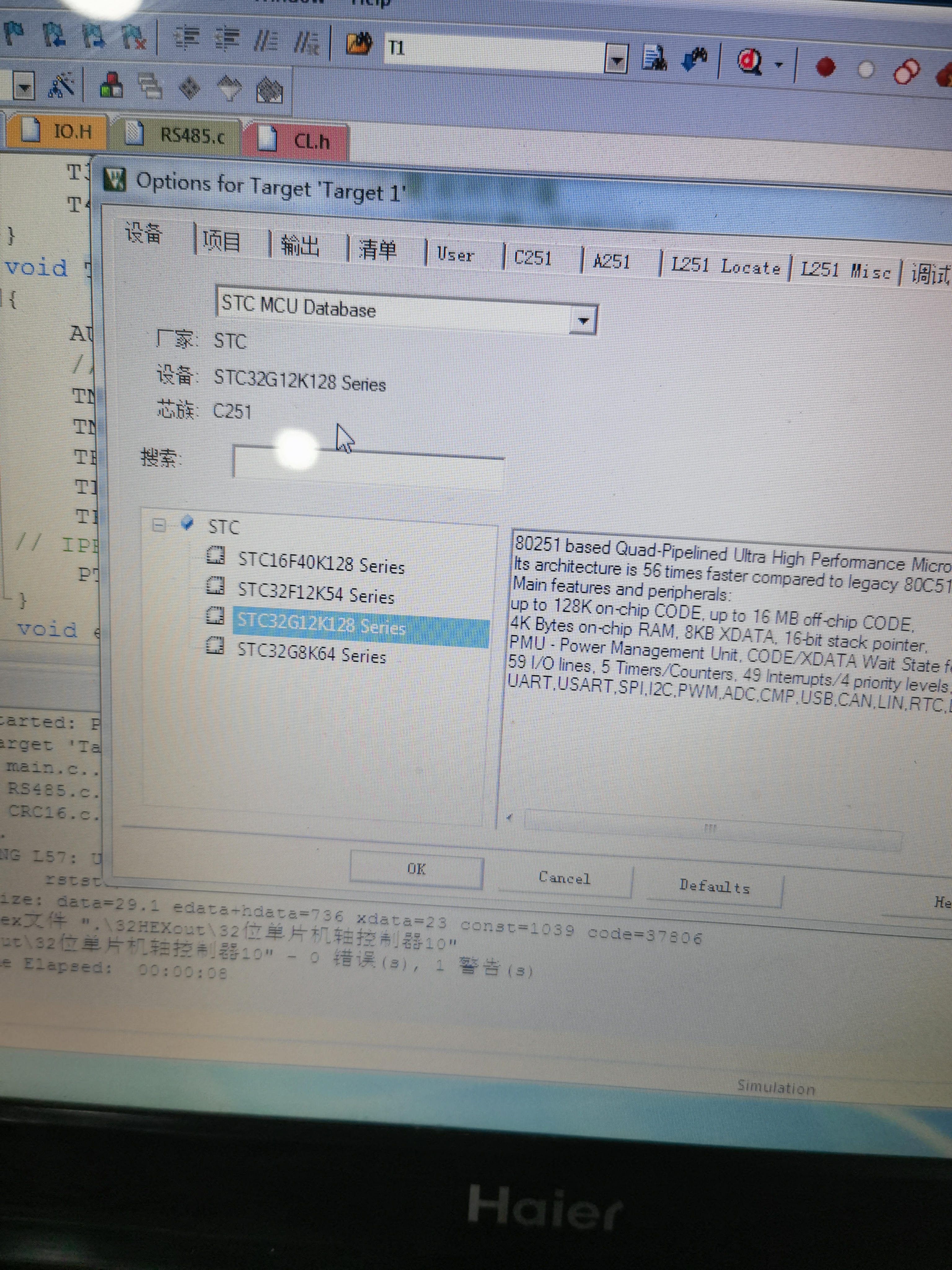
Task: Open Manage Project Items
Action: click(111, 86)
